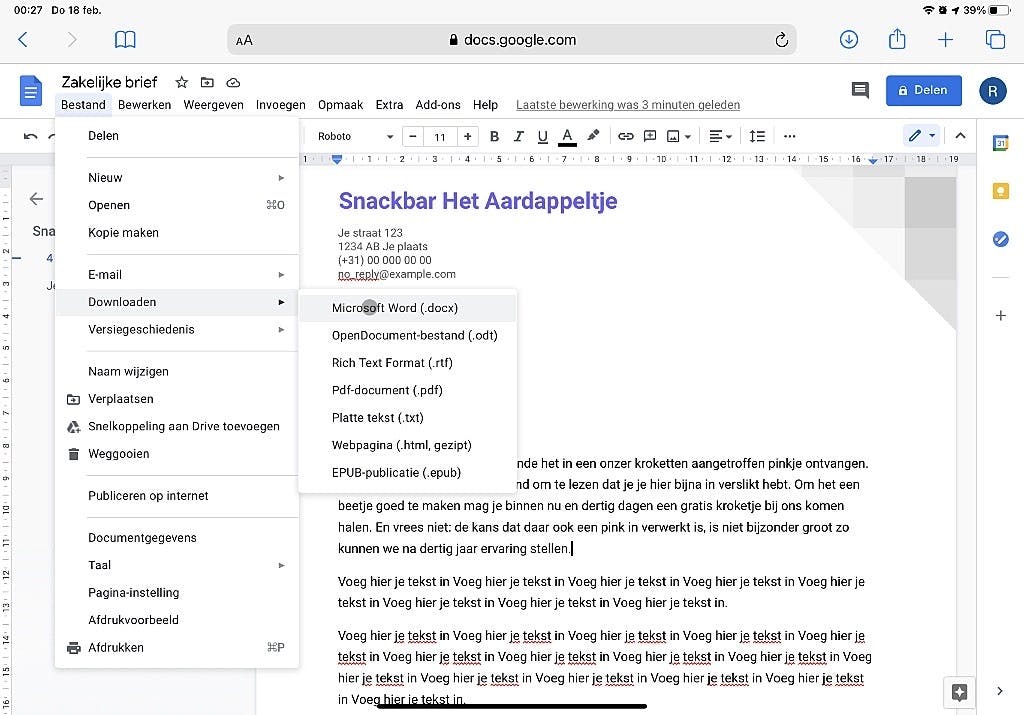Open comment history speech bubble icon
1024x715 pixels.
pos(860,90)
